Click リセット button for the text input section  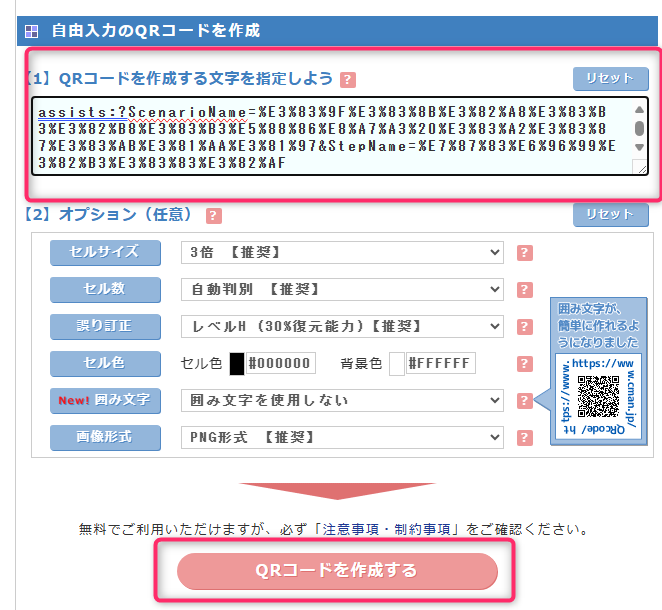tap(610, 79)
